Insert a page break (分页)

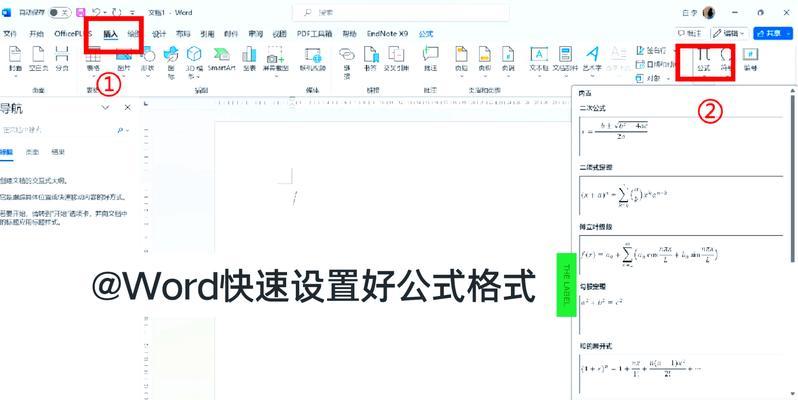click(x=62, y=59)
